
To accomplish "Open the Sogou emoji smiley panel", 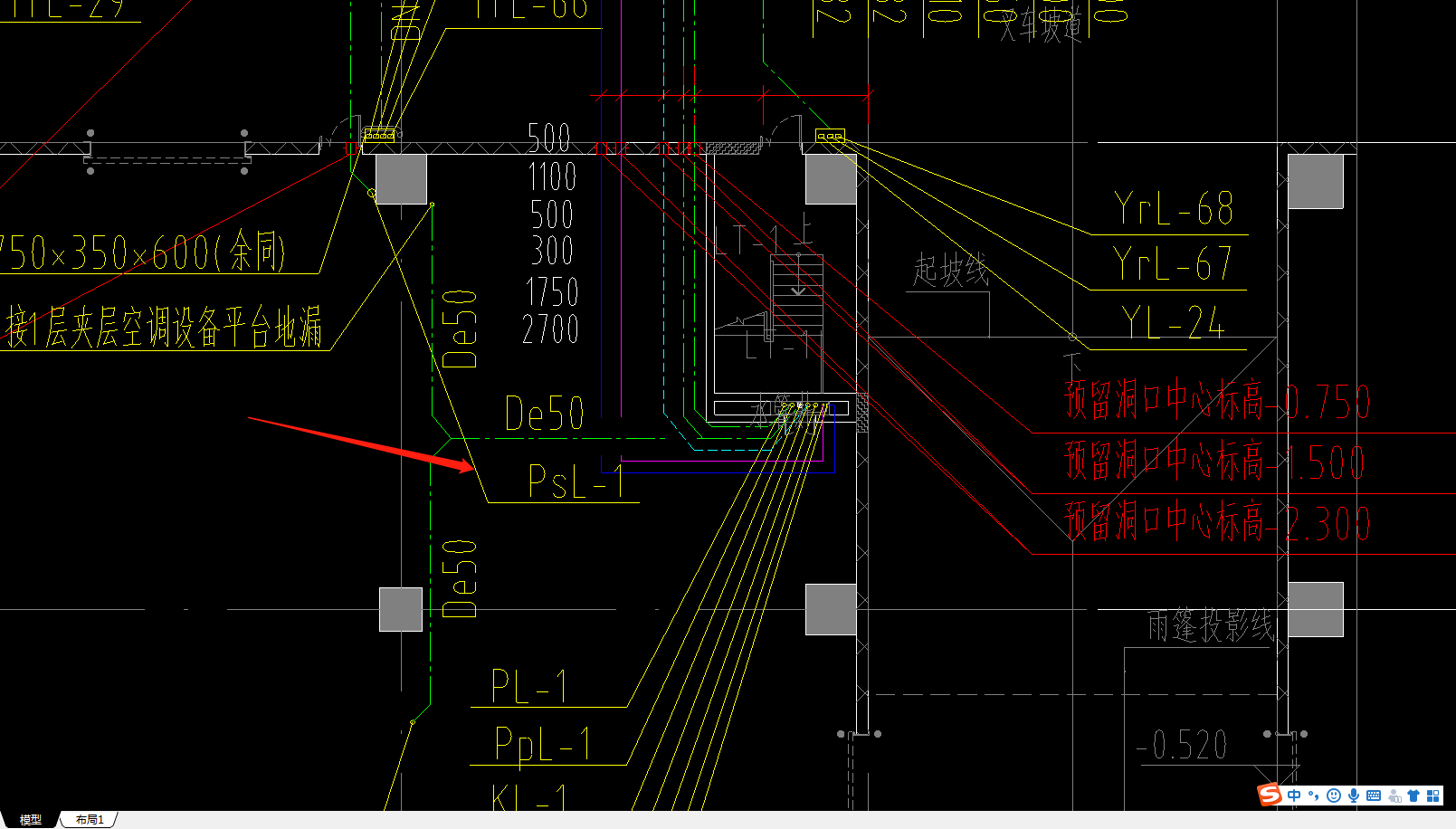I will coord(1333,796).
